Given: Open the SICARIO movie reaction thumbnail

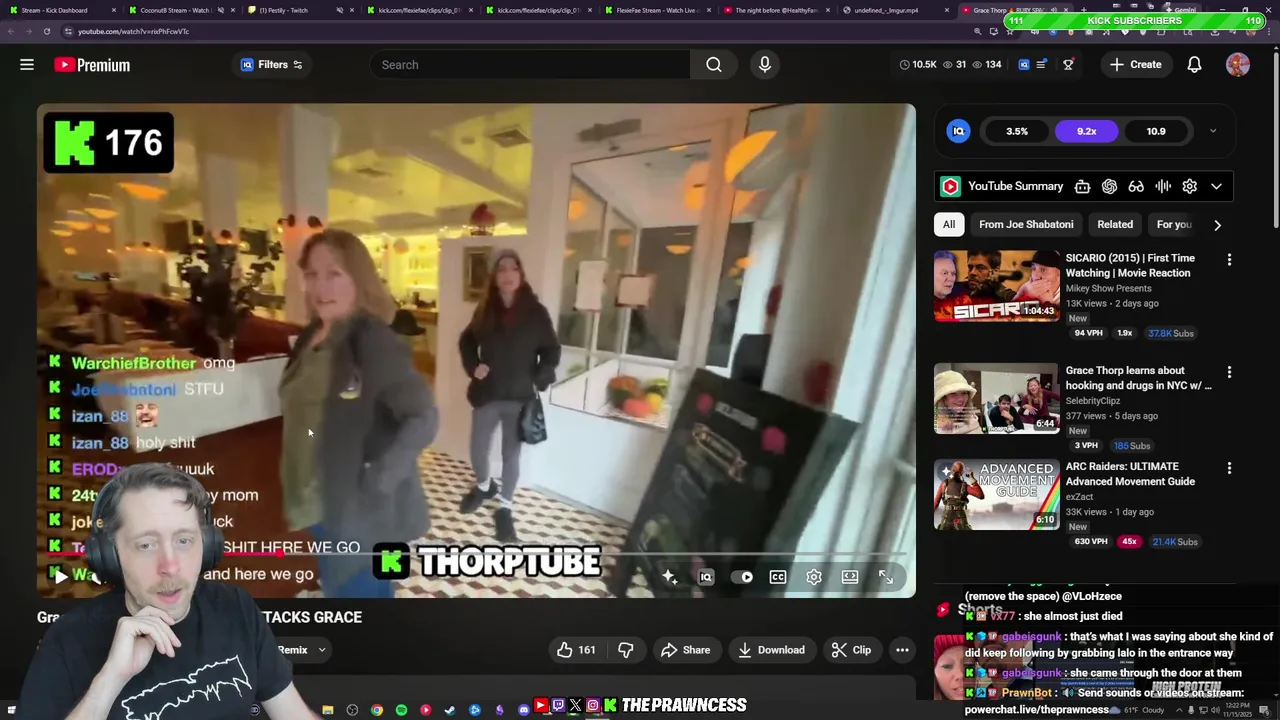Looking at the screenshot, I should 996,286.
